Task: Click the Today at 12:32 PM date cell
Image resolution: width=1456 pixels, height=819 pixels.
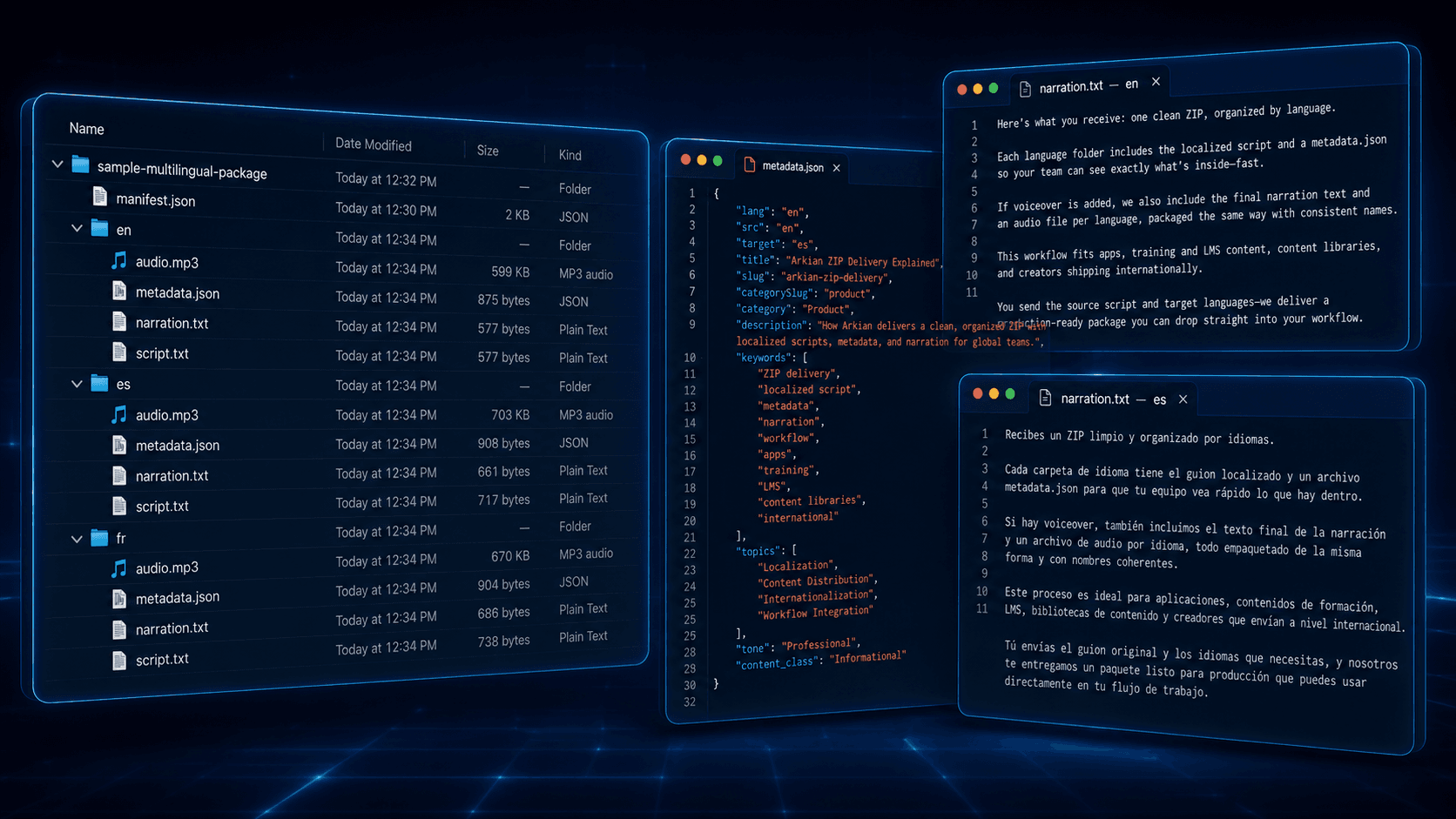Action: pos(386,180)
